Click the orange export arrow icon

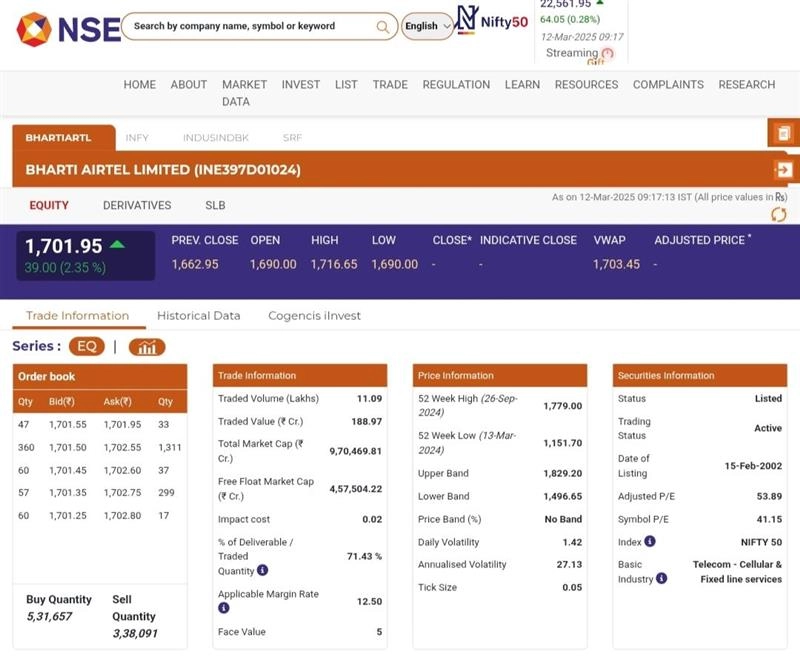point(783,170)
